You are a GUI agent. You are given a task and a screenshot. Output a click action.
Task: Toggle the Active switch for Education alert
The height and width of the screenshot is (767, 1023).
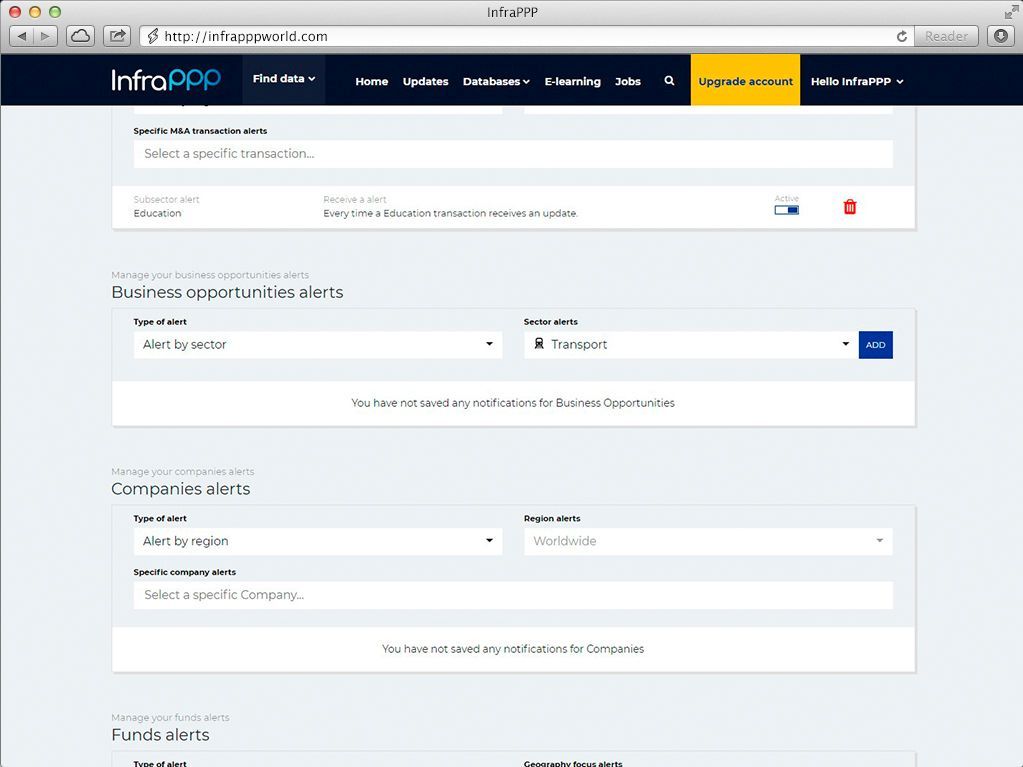[x=787, y=210]
